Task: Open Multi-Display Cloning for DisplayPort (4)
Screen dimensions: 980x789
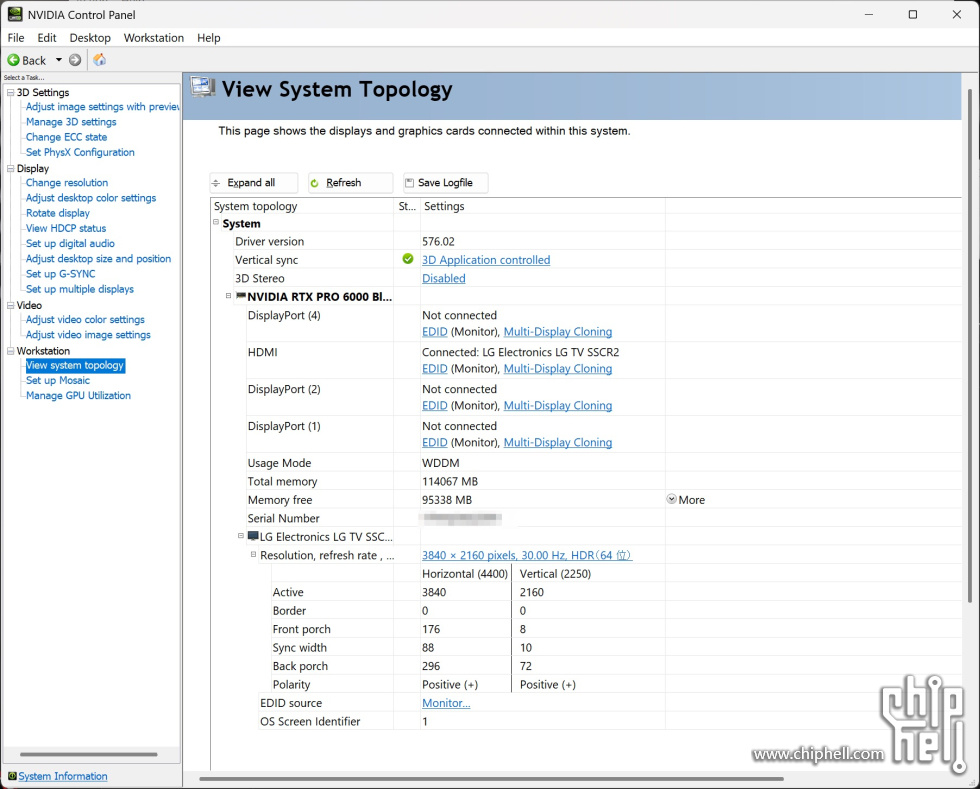Action: point(558,332)
